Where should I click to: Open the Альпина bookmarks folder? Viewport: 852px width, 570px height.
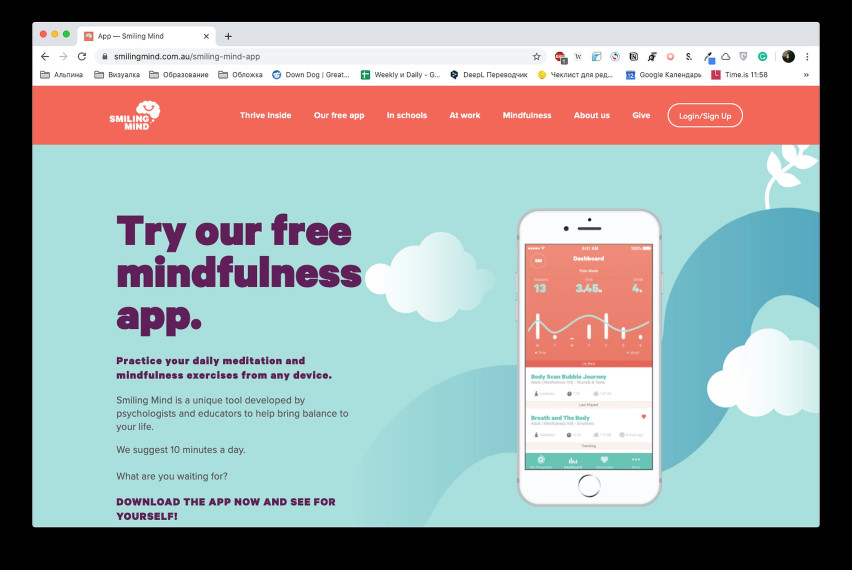(61, 75)
